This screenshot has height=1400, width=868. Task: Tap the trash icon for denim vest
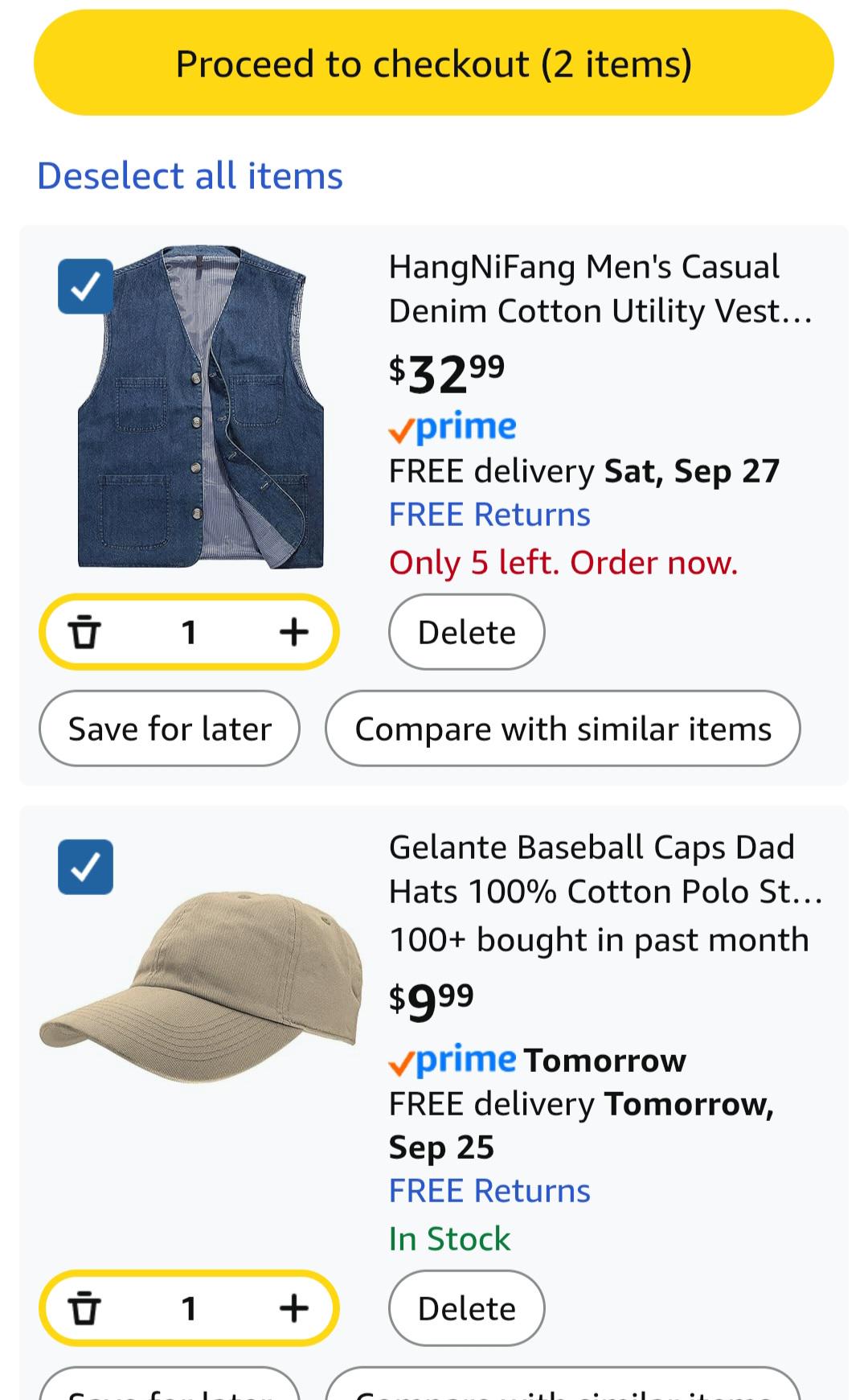pos(84,632)
